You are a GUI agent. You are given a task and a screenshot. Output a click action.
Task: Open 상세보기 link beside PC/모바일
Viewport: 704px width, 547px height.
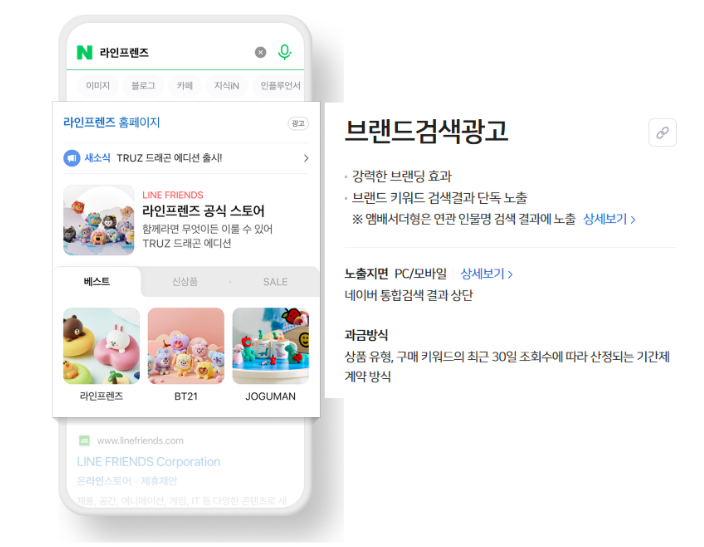487,274
